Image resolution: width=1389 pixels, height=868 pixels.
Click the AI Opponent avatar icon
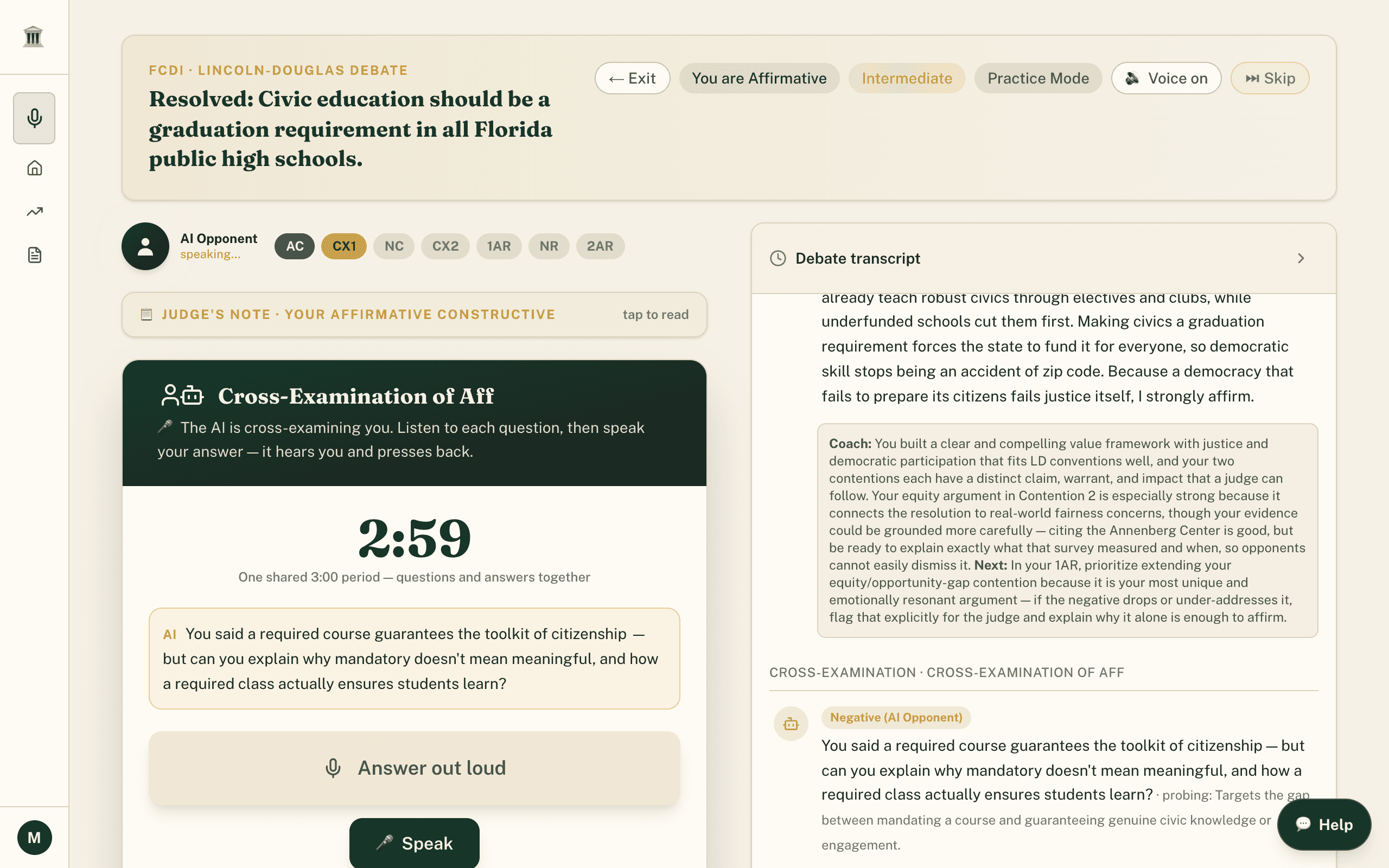pyautogui.click(x=145, y=246)
